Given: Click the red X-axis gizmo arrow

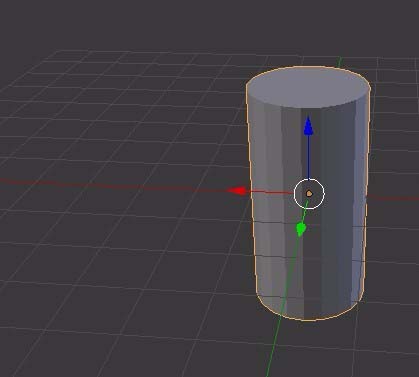Looking at the screenshot, I should coord(237,191).
